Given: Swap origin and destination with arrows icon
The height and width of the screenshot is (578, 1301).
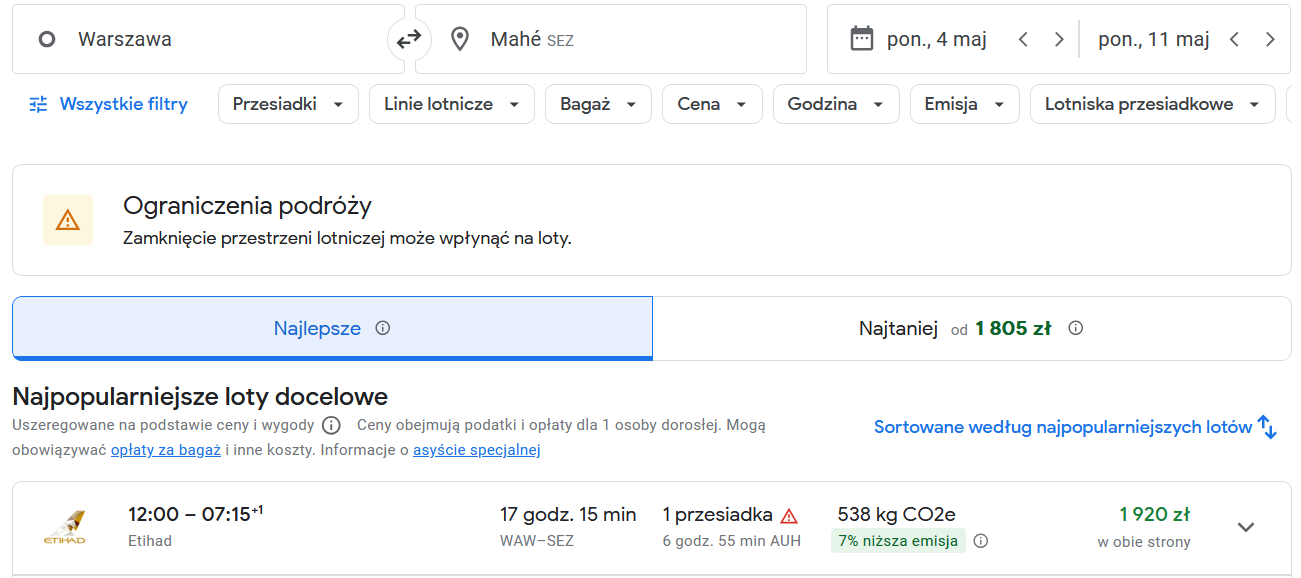Looking at the screenshot, I should [409, 40].
